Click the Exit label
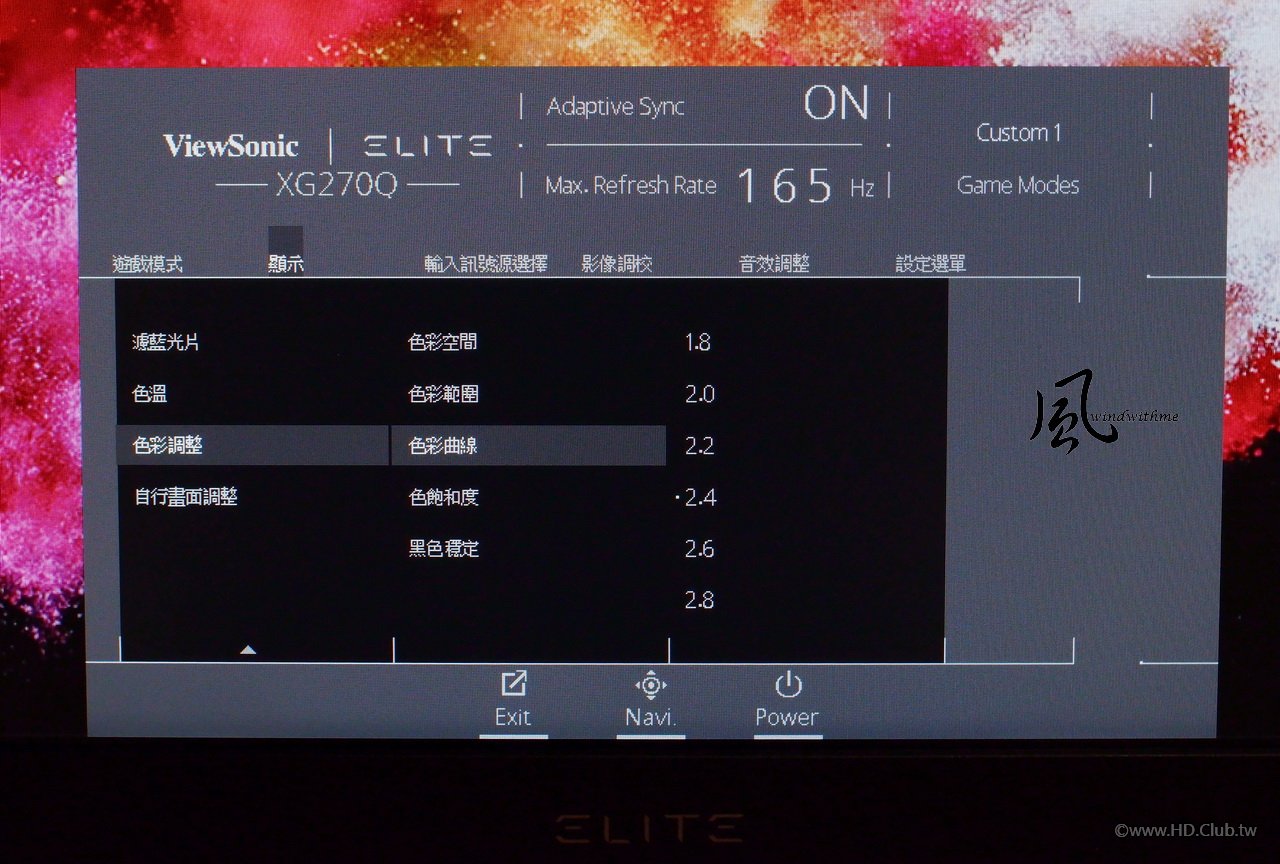This screenshot has height=864, width=1280. tap(513, 717)
